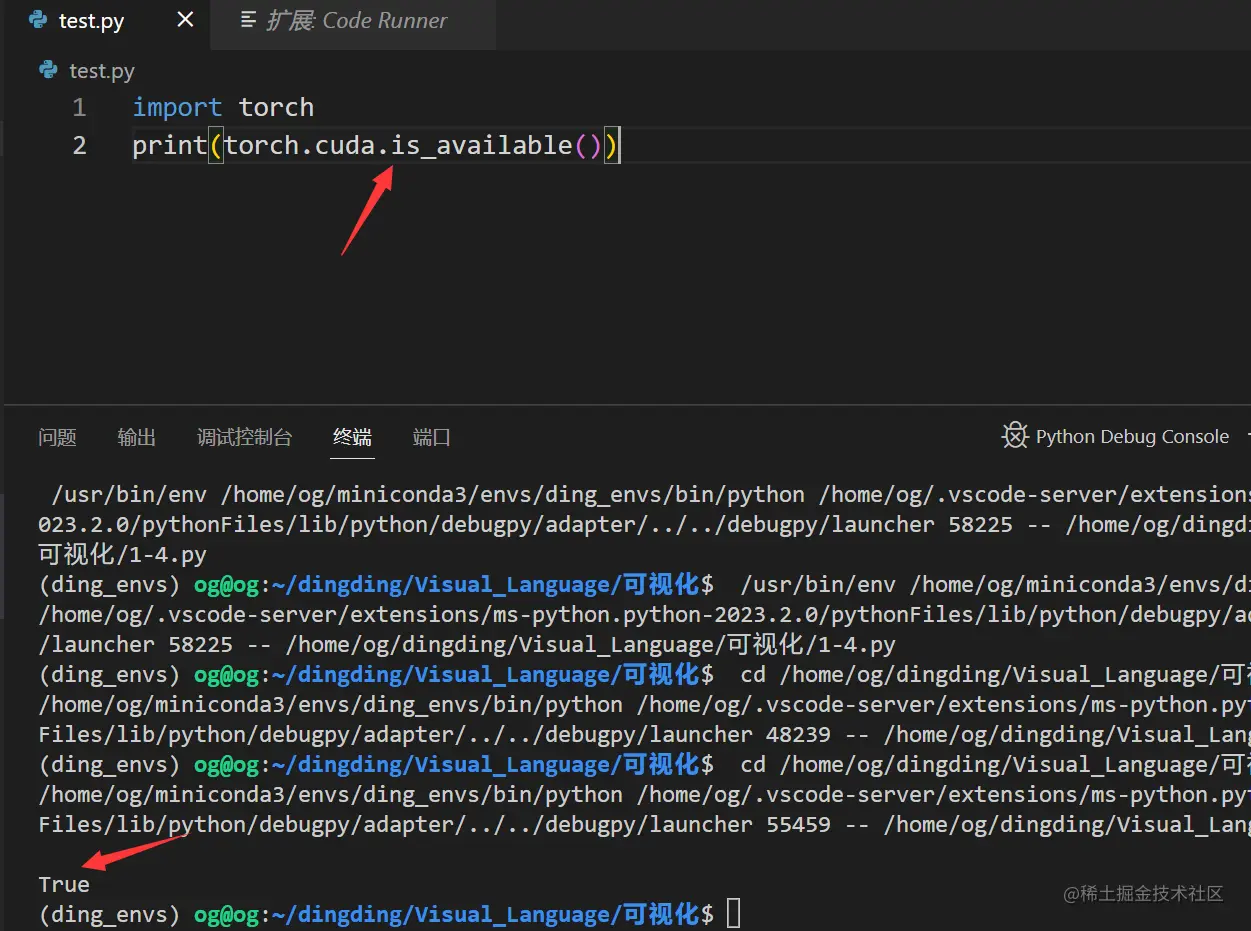Click the import keyword on line 1
Image resolution: width=1251 pixels, height=931 pixels.
(x=177, y=108)
